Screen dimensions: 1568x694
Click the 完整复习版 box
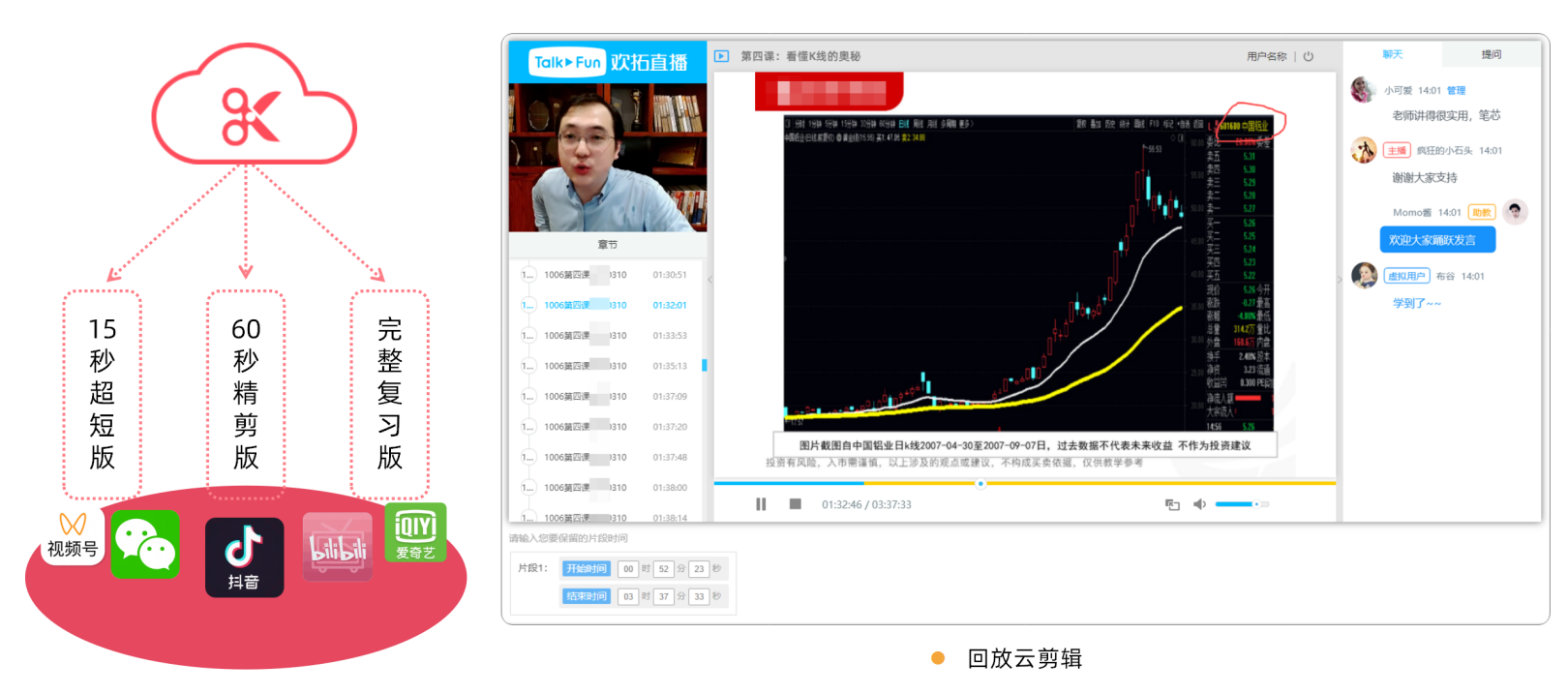pos(389,394)
